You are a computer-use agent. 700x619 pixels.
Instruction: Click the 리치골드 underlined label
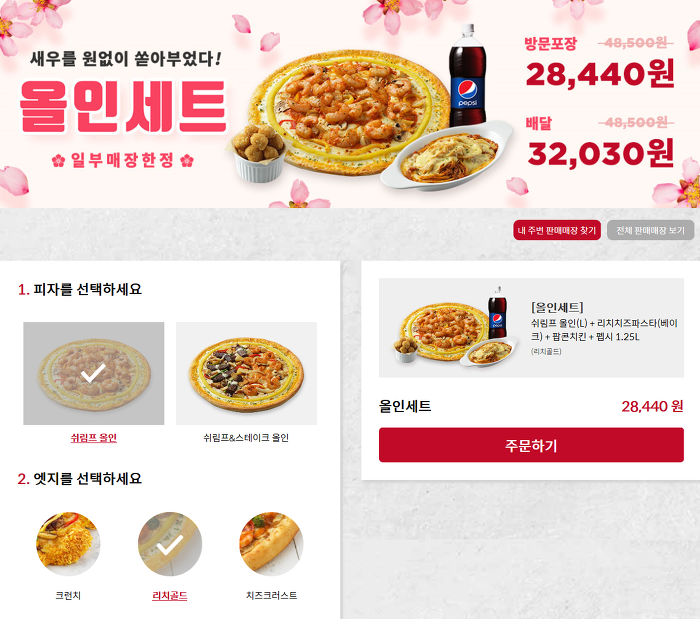pyautogui.click(x=170, y=595)
